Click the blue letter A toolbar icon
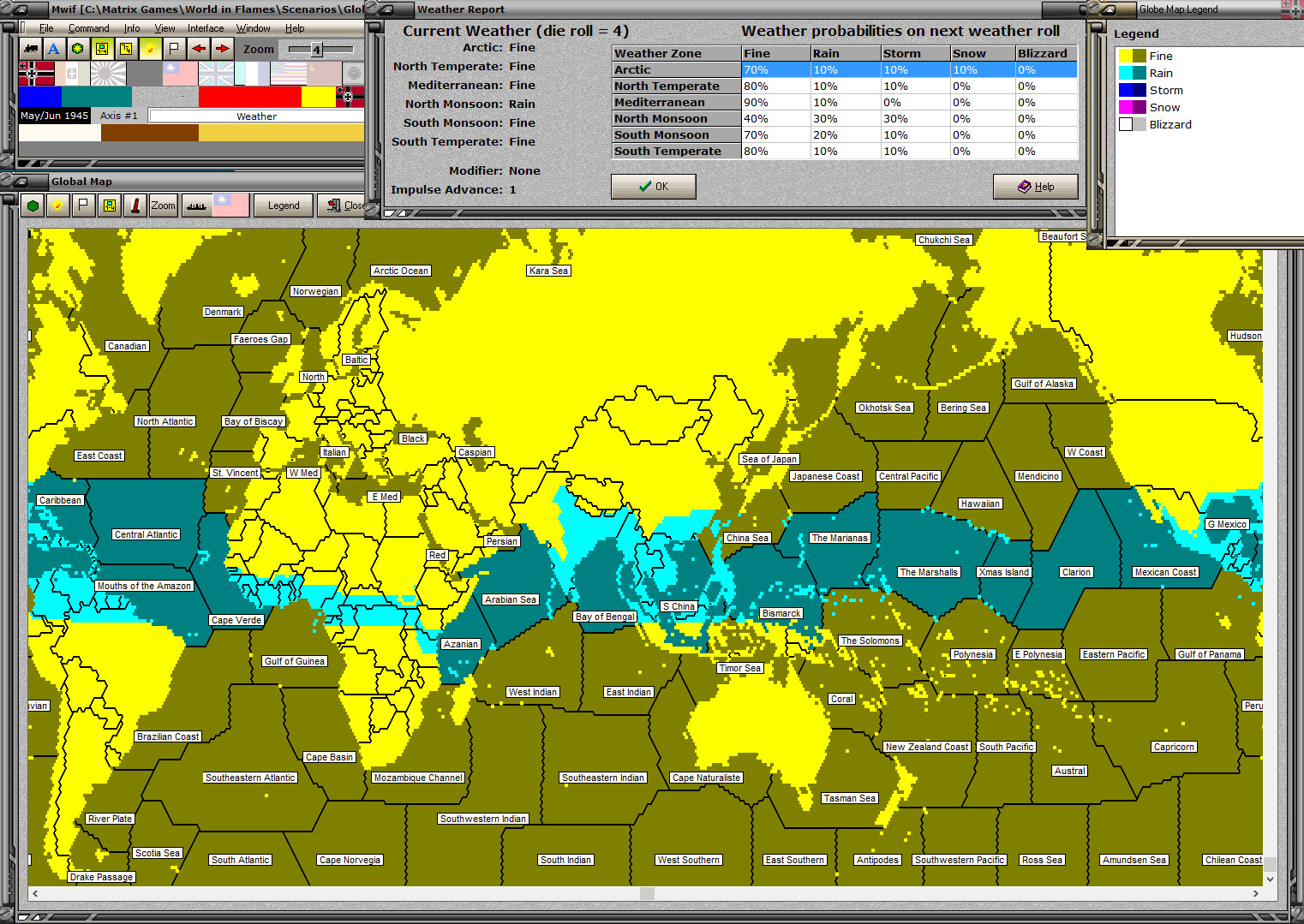 [54, 49]
